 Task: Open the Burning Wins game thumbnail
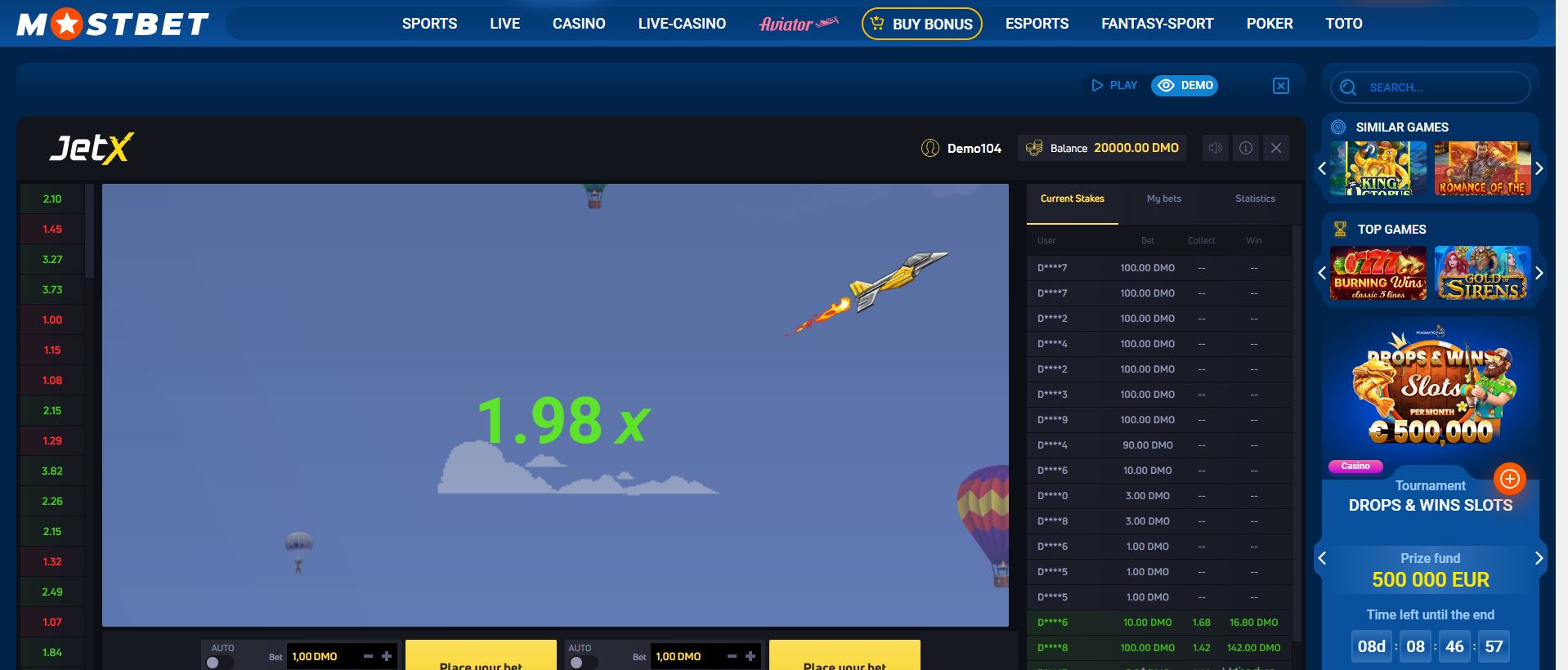click(x=1378, y=273)
